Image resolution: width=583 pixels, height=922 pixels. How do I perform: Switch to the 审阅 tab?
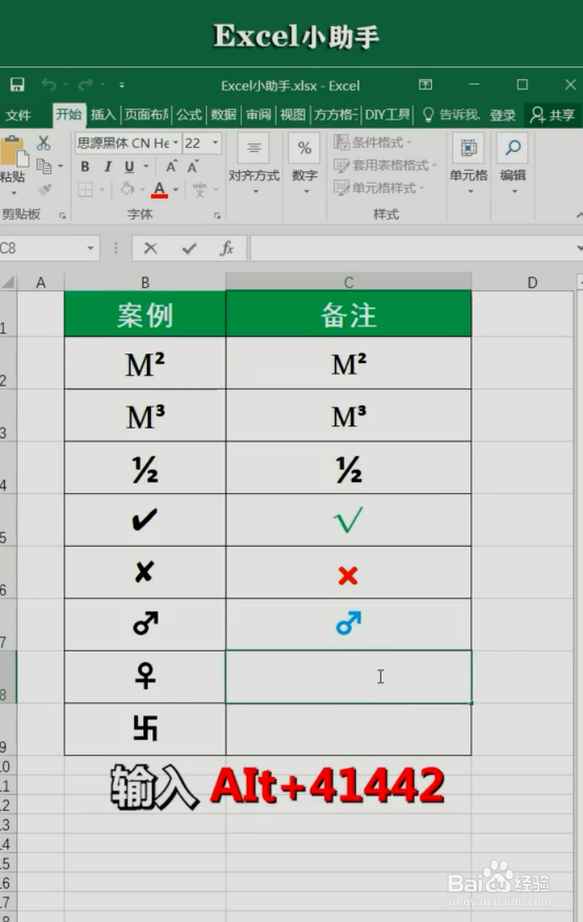(258, 114)
